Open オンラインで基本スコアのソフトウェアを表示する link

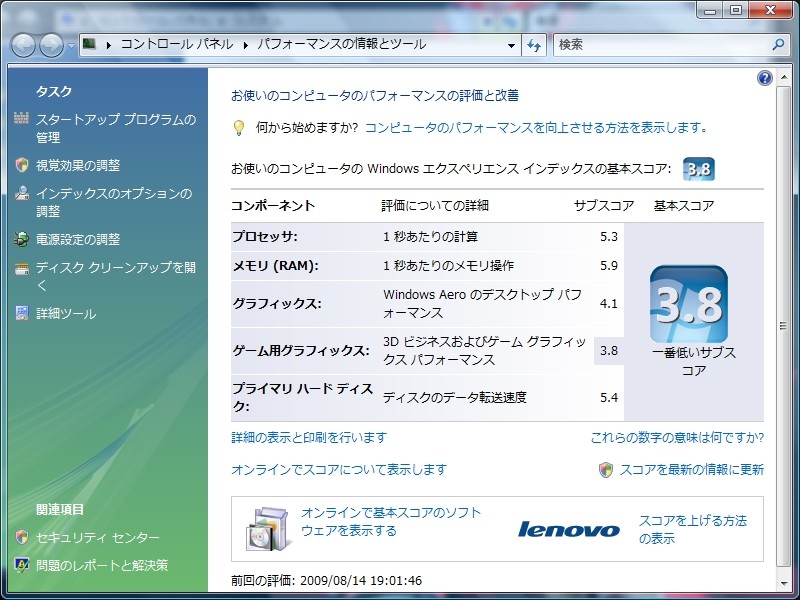click(x=391, y=521)
